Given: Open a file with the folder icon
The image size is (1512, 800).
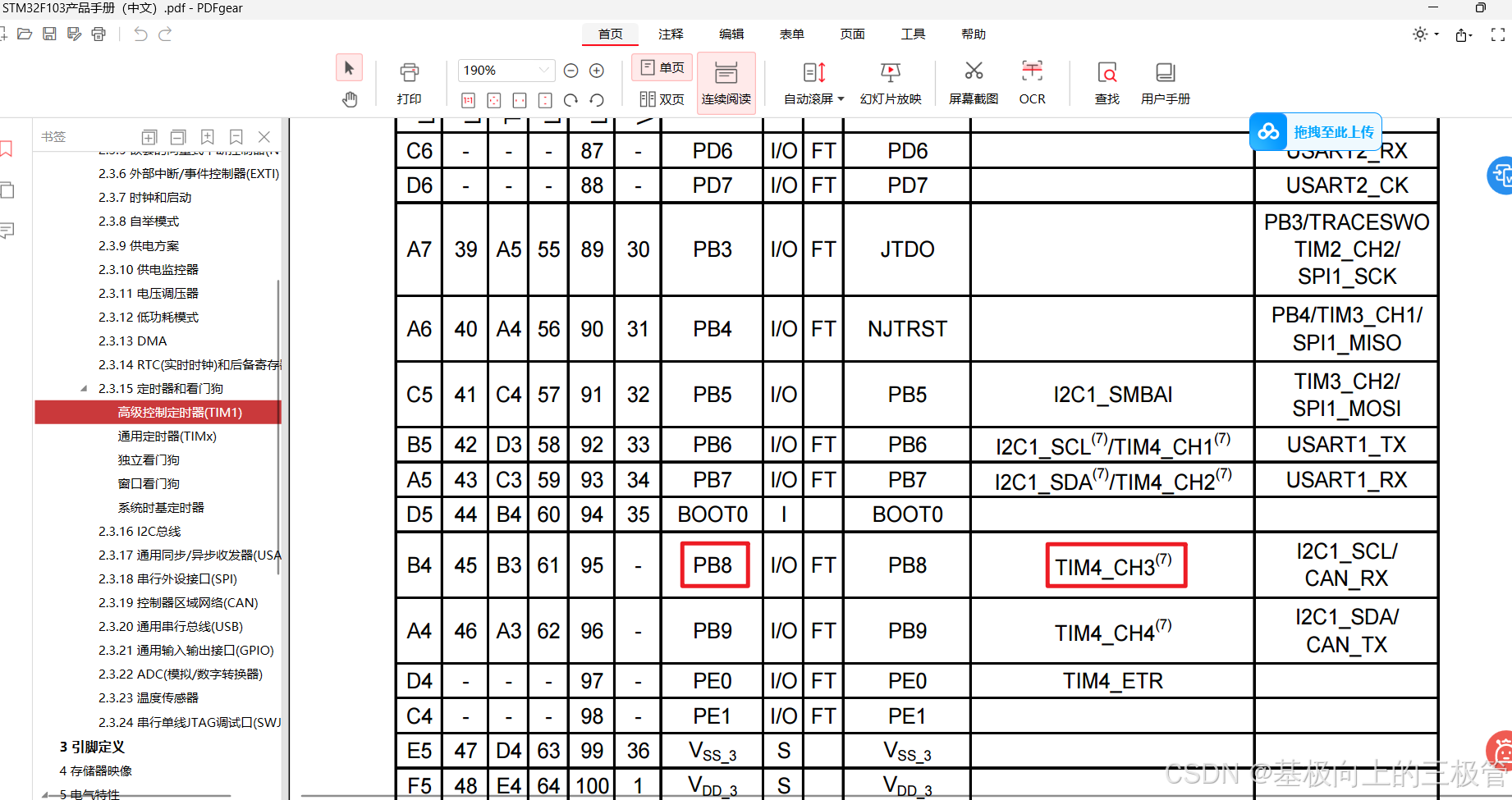Looking at the screenshot, I should pyautogui.click(x=25, y=34).
